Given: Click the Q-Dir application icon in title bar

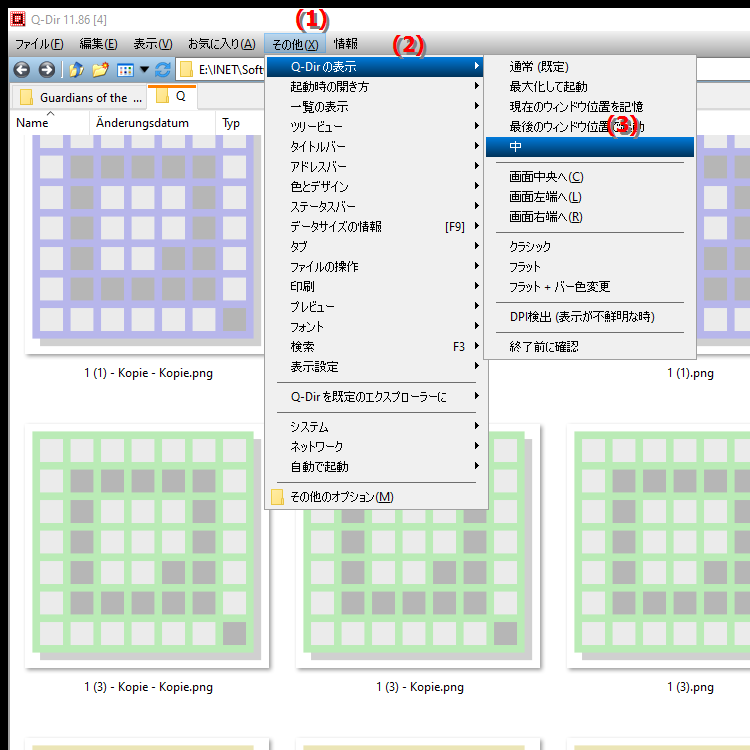Looking at the screenshot, I should 18,19.
